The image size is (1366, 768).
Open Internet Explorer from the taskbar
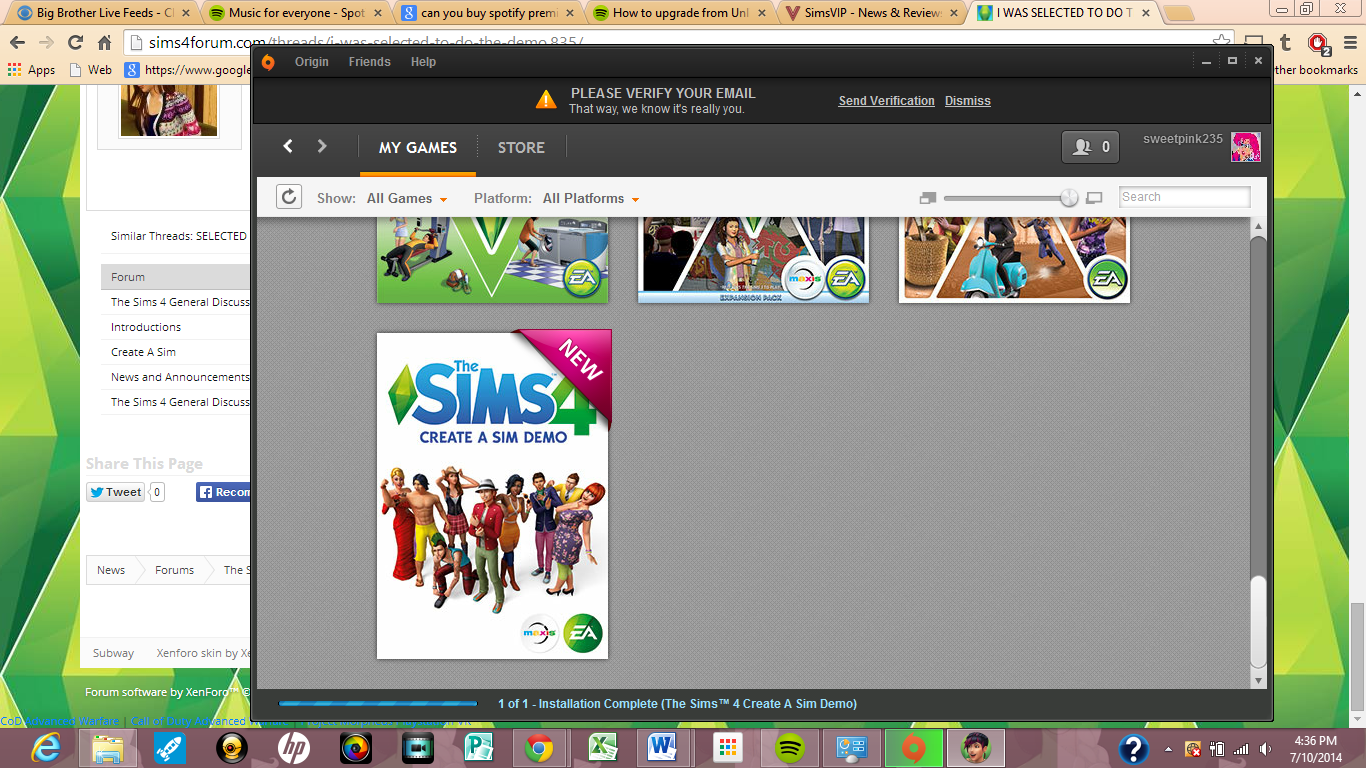click(x=45, y=747)
